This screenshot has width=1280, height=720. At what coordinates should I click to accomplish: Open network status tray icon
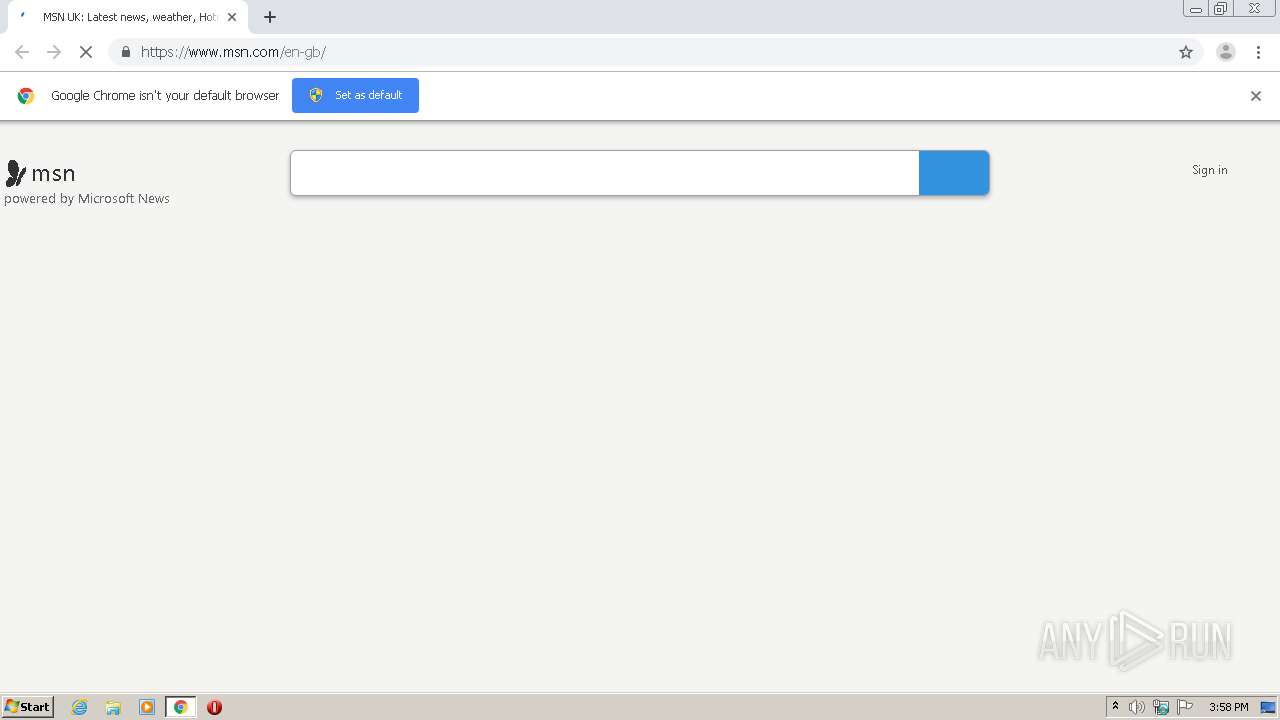tap(1161, 707)
